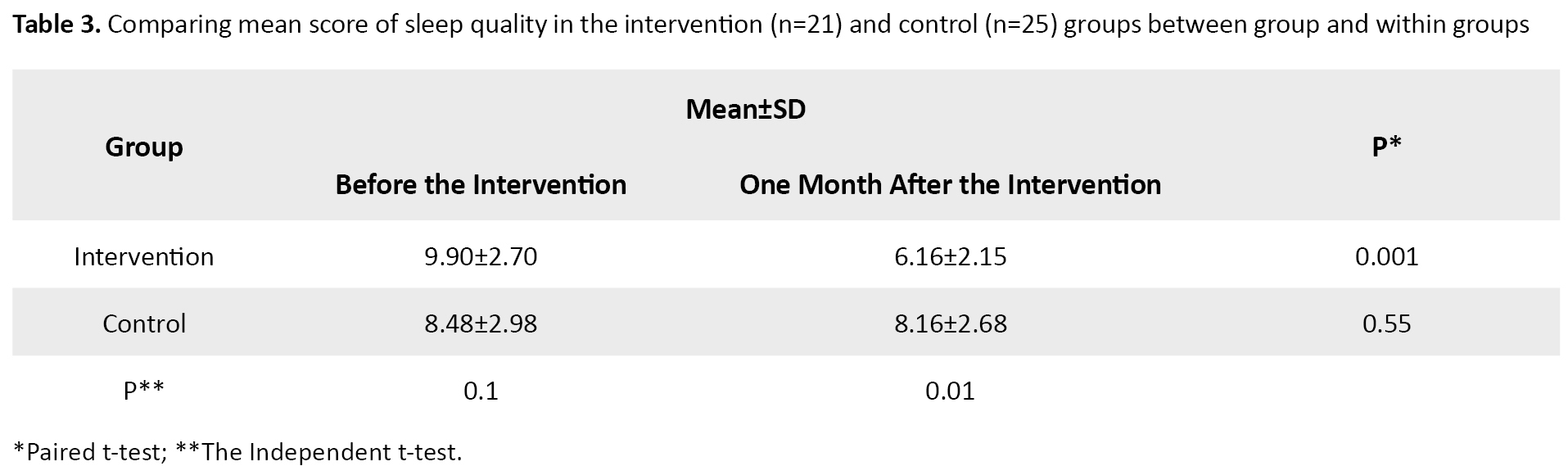Click the 0.1 value in P** row
The height and width of the screenshot is (475, 1568).
(x=481, y=391)
